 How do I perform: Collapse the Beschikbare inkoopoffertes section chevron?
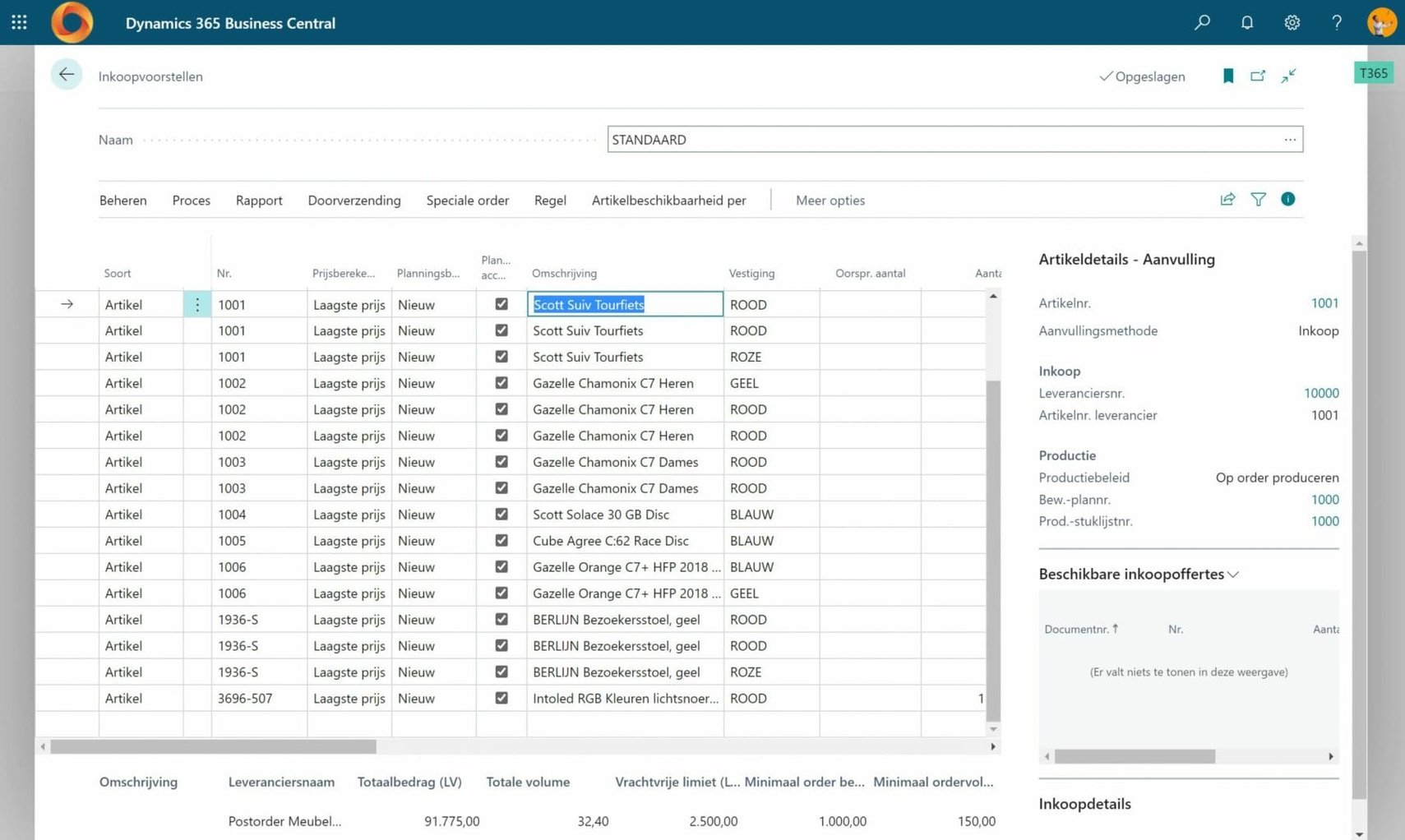coord(1232,575)
